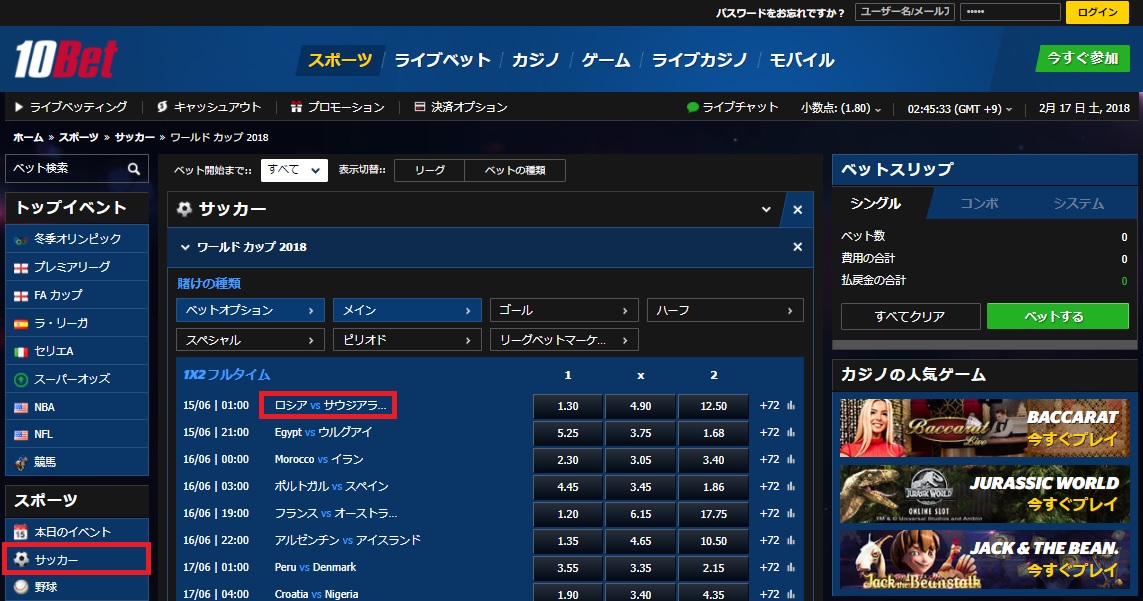
Task: Click the US flag beside NFL
Action: coord(21,435)
